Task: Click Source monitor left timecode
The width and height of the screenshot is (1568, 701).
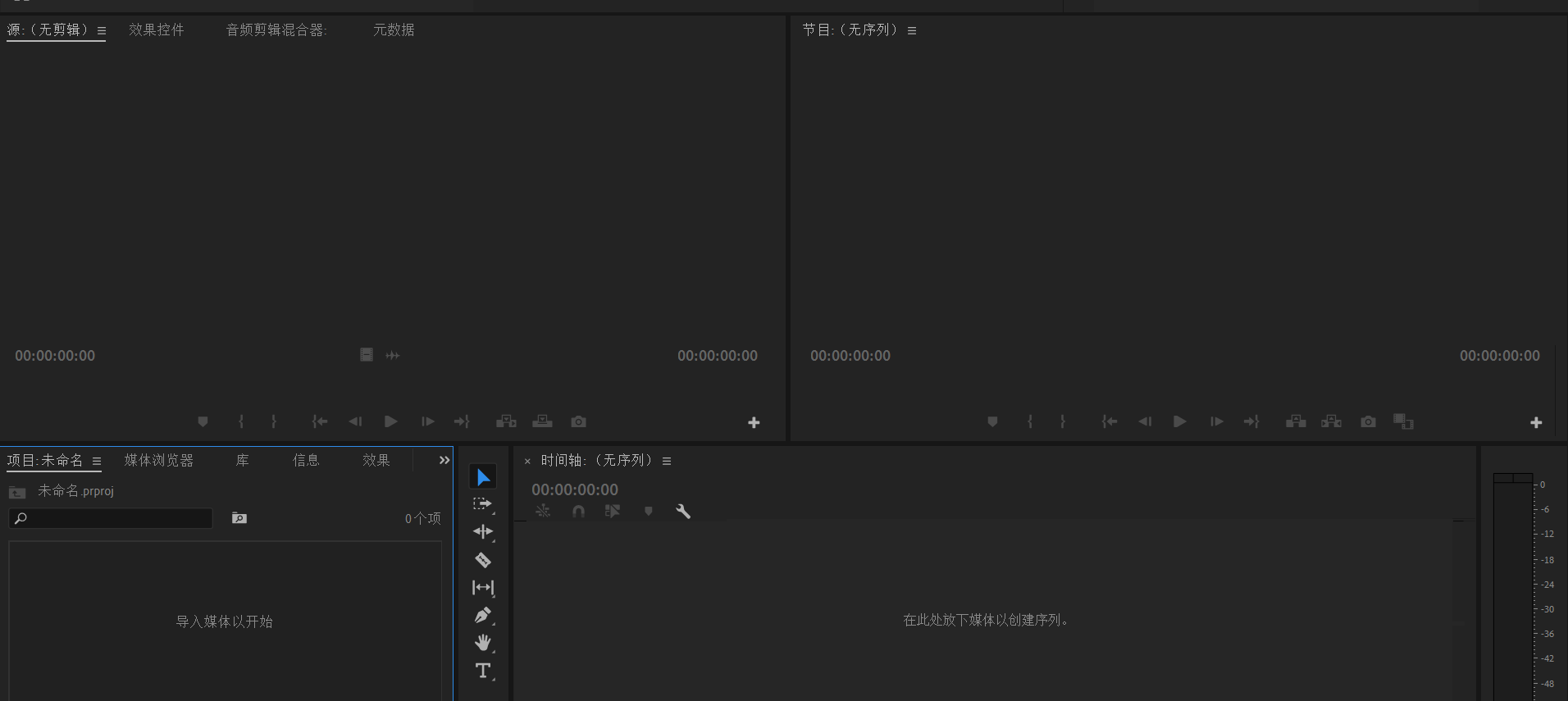Action: (x=55, y=356)
